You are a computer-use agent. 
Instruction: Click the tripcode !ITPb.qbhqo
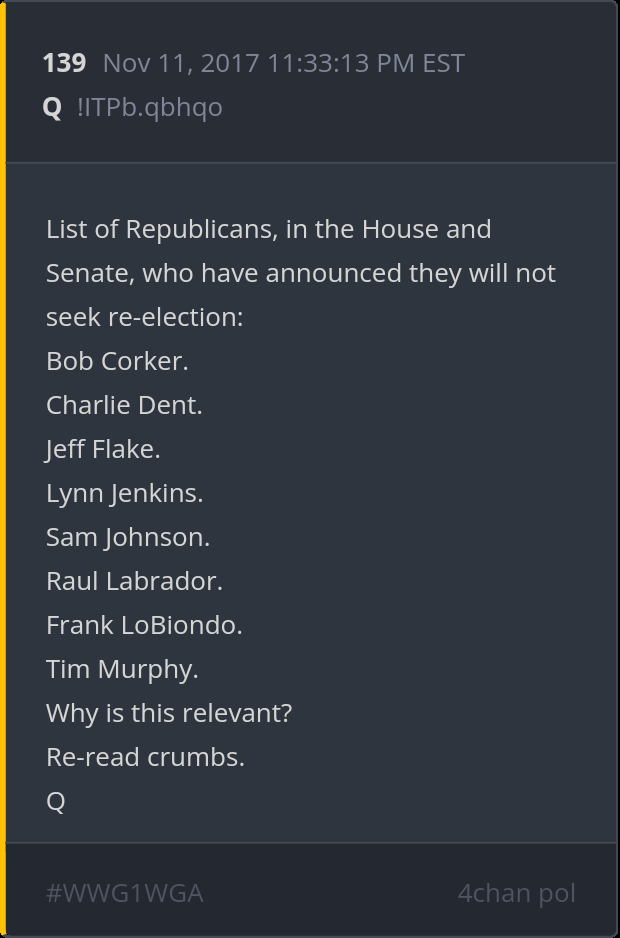149,107
